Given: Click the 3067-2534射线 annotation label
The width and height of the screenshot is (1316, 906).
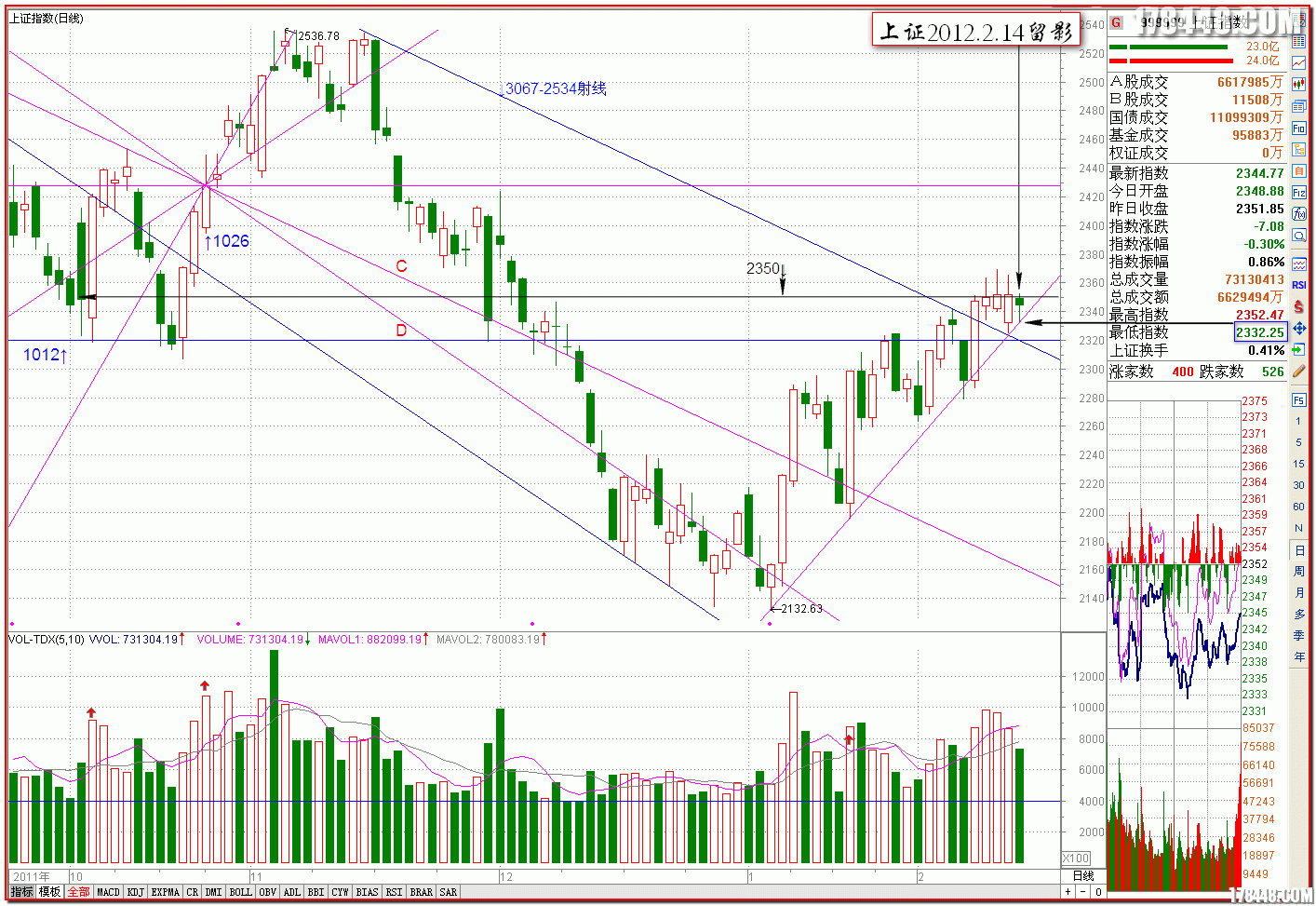Looking at the screenshot, I should (x=556, y=88).
